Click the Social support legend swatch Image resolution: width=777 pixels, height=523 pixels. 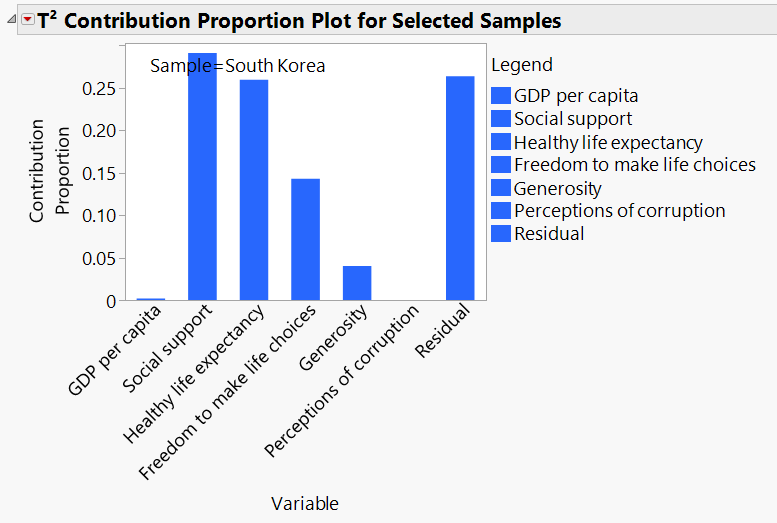(501, 119)
